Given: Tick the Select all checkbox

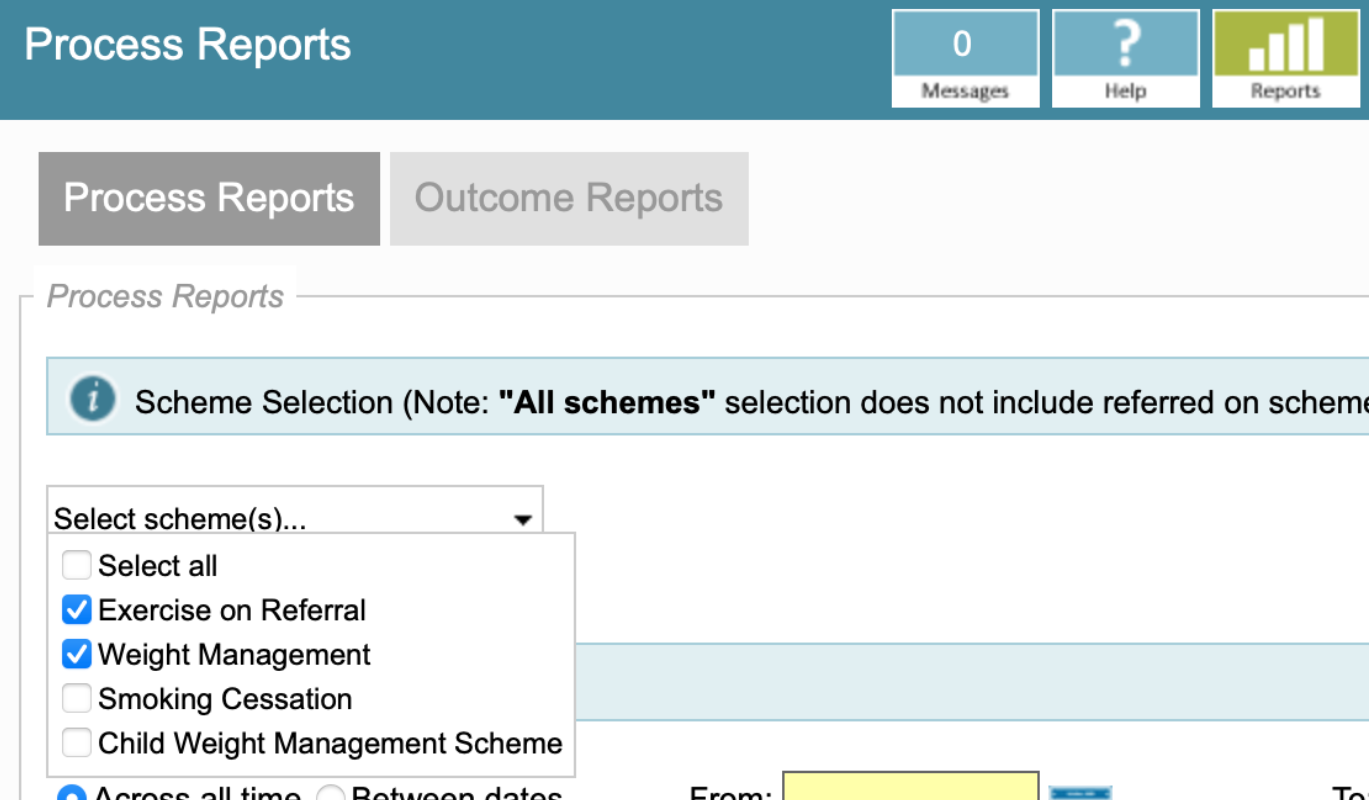Looking at the screenshot, I should [77, 566].
